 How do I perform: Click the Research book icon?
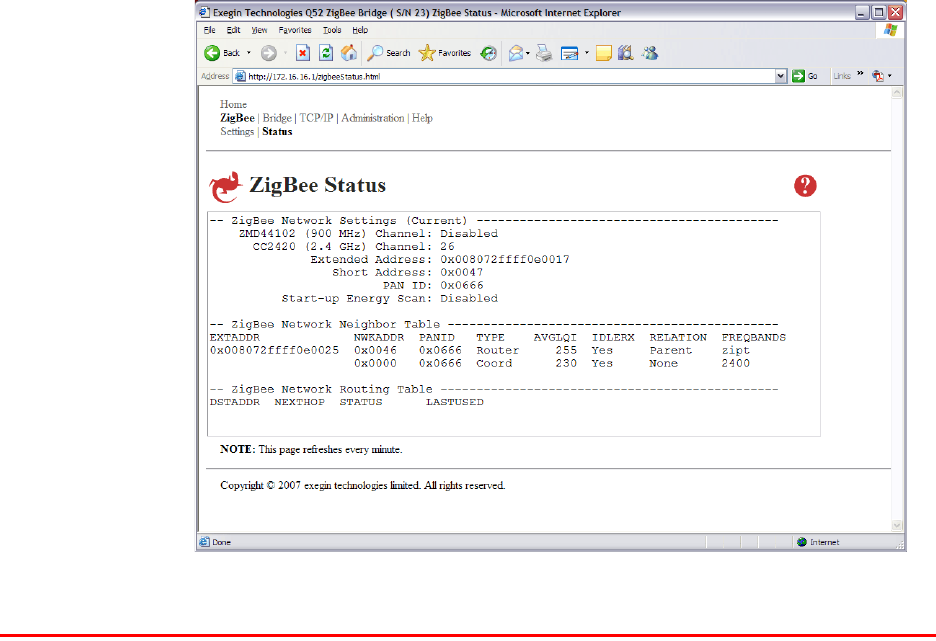point(626,53)
